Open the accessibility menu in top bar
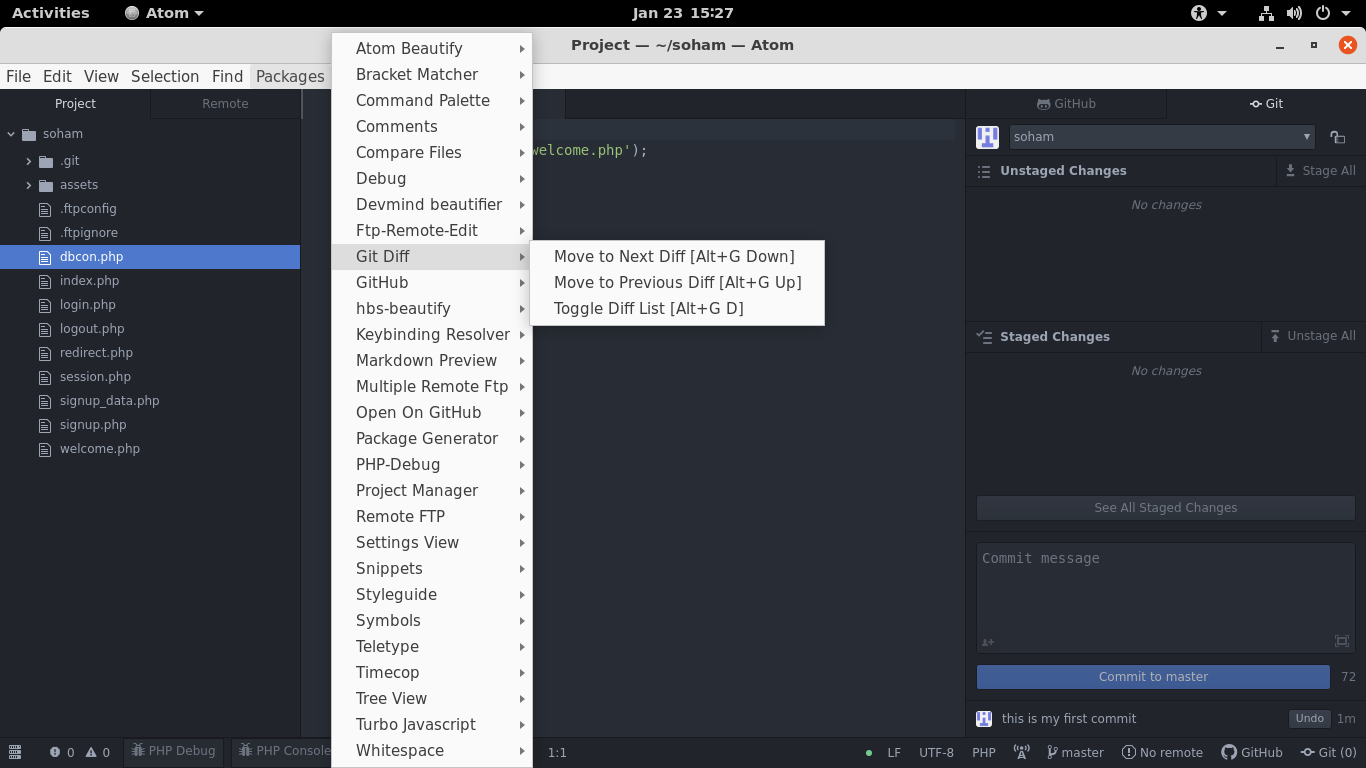This screenshot has height=768, width=1366. click(1208, 13)
